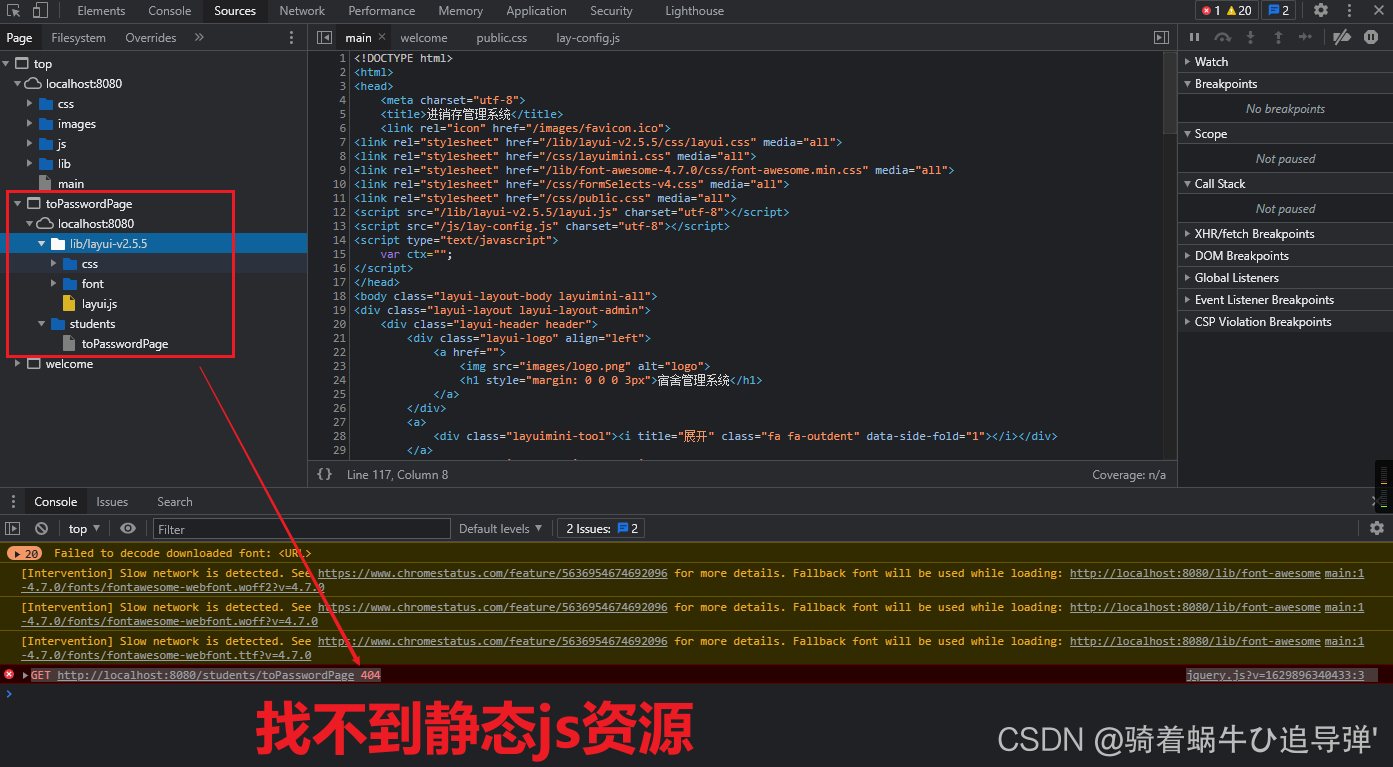Open the Application tab
Screen dimensions: 1393x767
click(536, 11)
